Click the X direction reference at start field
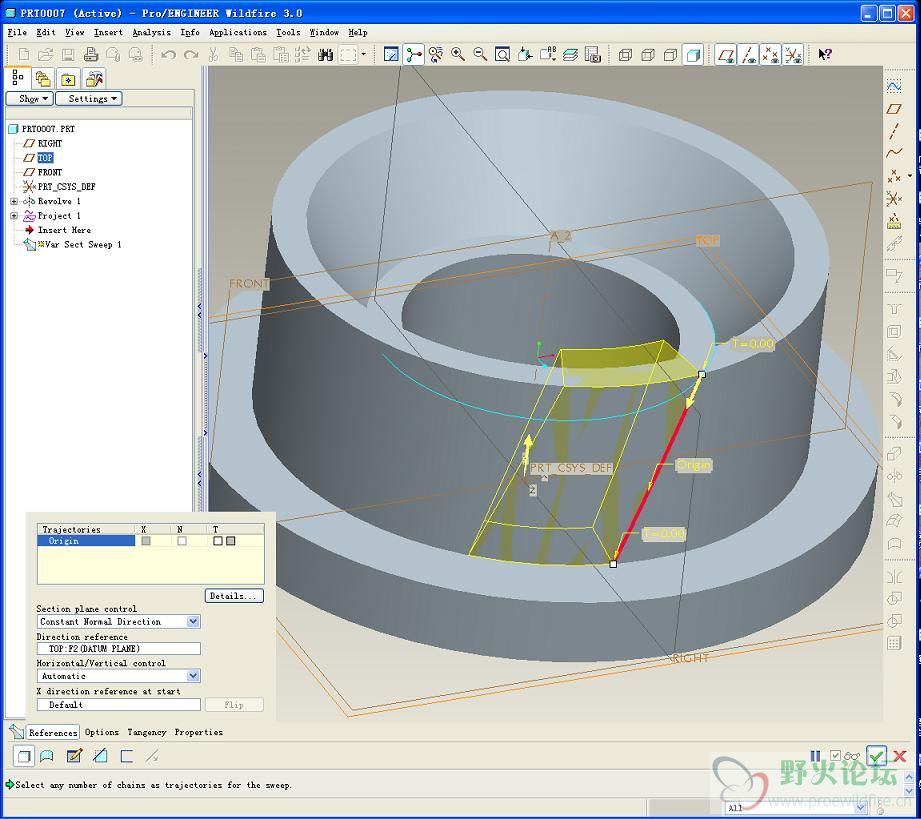This screenshot has height=819, width=921. click(119, 704)
